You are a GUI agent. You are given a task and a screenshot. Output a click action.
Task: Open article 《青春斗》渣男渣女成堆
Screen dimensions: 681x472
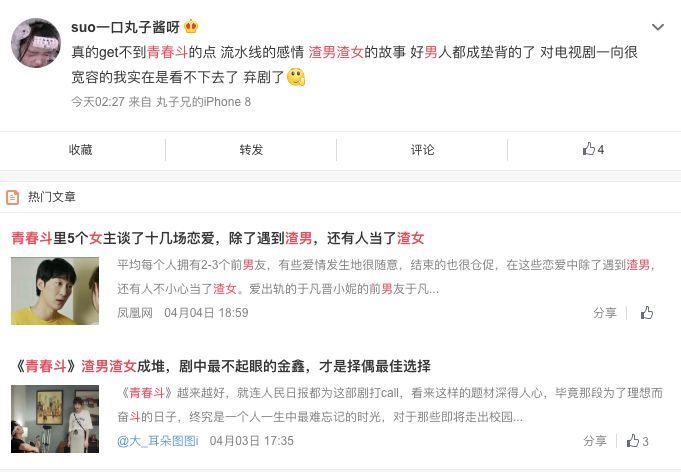222,366
